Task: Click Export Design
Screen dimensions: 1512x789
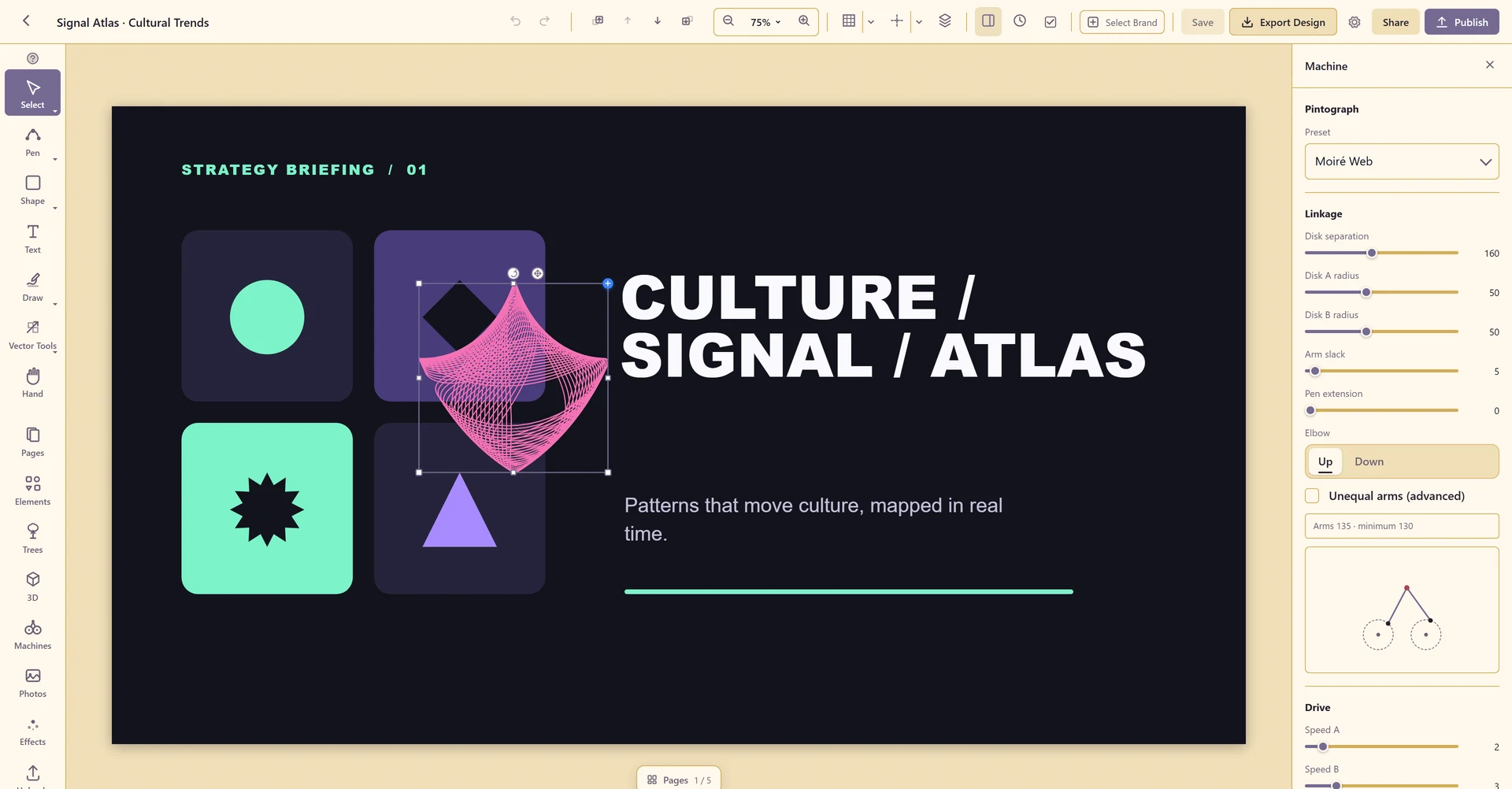Action: coord(1283,22)
